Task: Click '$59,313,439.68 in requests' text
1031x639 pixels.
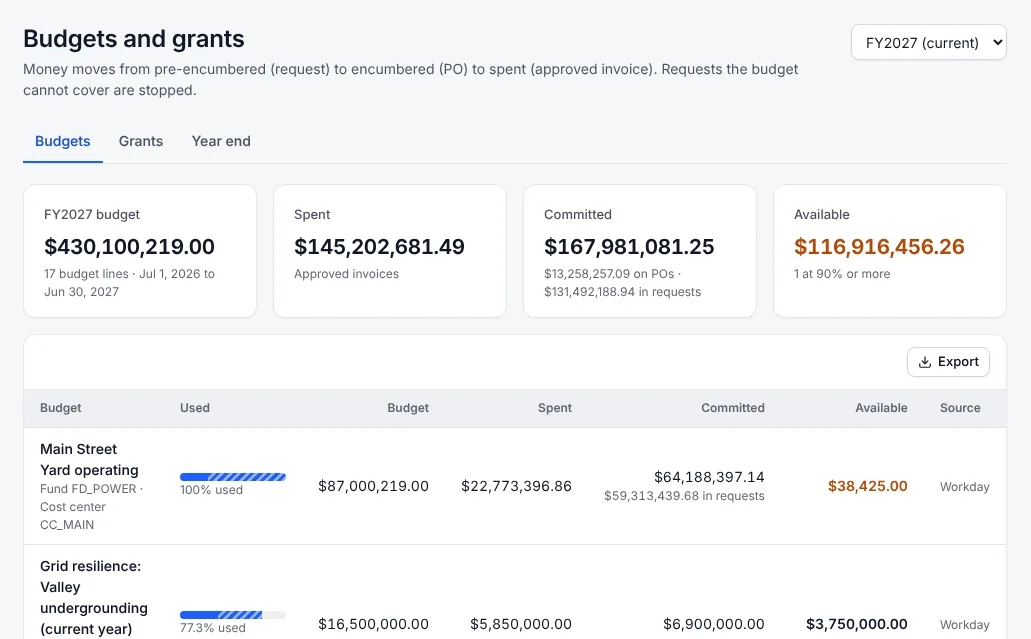Action: click(x=684, y=496)
